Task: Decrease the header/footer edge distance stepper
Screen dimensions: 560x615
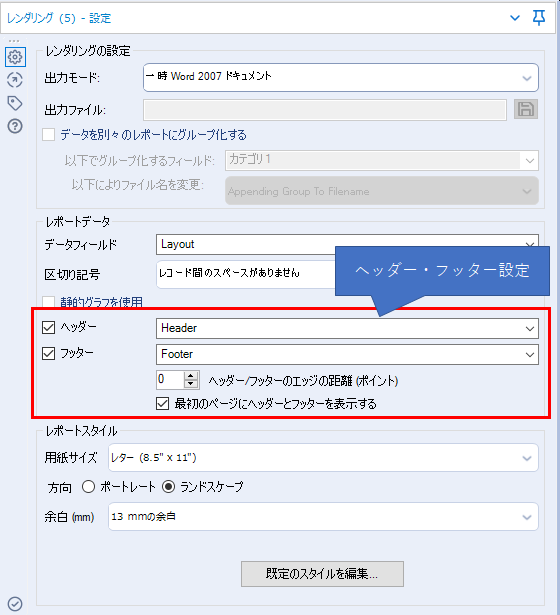Action: (191, 384)
